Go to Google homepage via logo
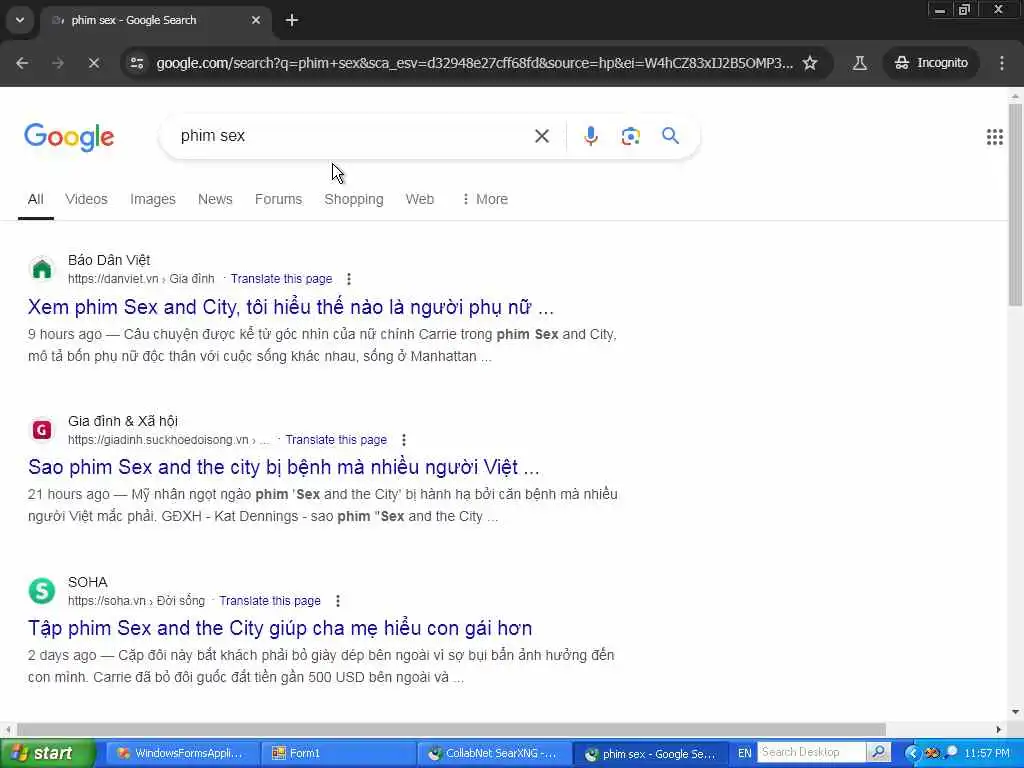Viewport: 1024px width, 768px height. 69,136
